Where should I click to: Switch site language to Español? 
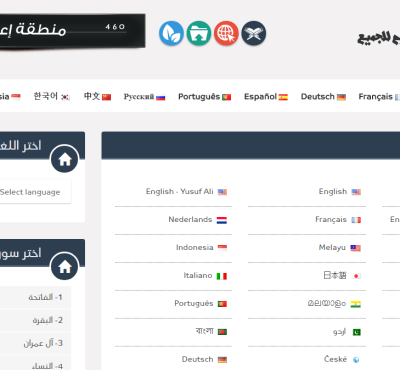click(x=266, y=97)
